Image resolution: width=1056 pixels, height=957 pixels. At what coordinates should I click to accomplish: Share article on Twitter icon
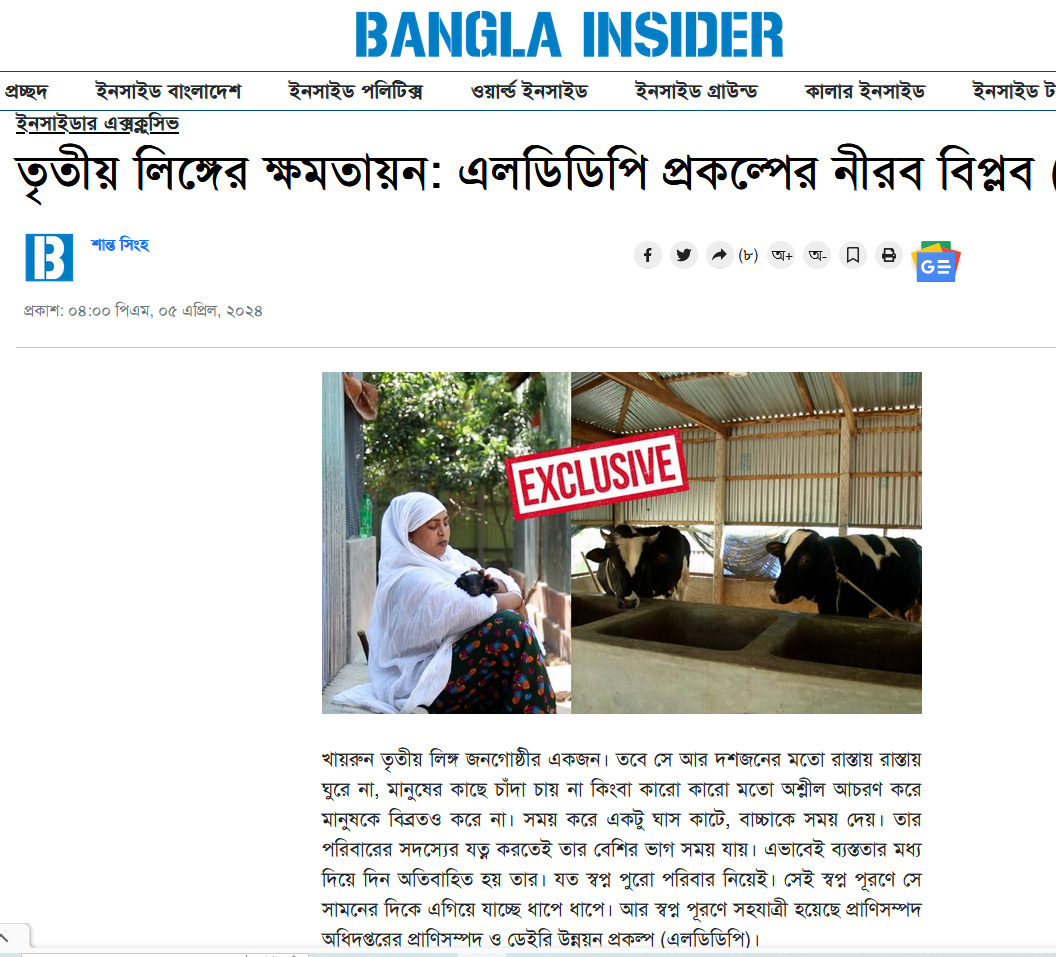click(684, 255)
